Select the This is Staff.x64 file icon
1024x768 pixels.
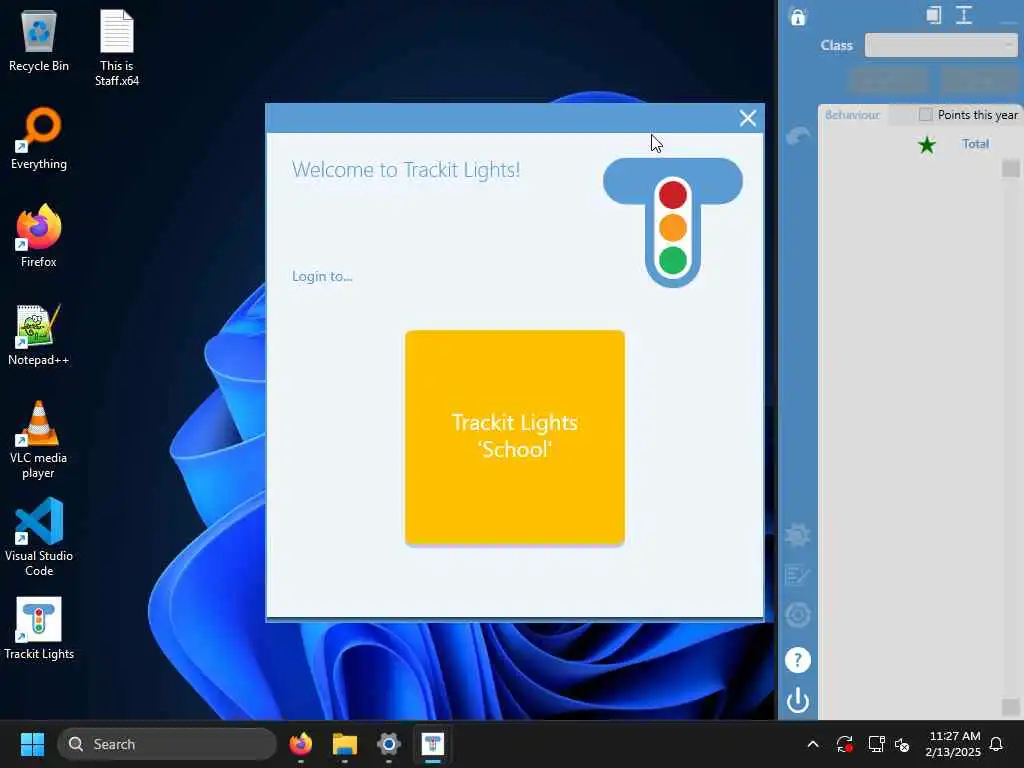click(117, 48)
